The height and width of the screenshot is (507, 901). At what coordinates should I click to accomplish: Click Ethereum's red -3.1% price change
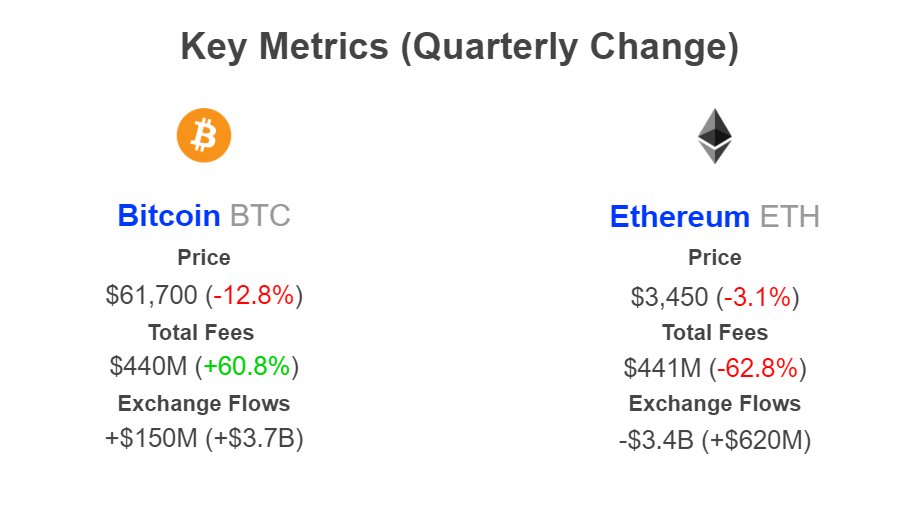coord(758,297)
